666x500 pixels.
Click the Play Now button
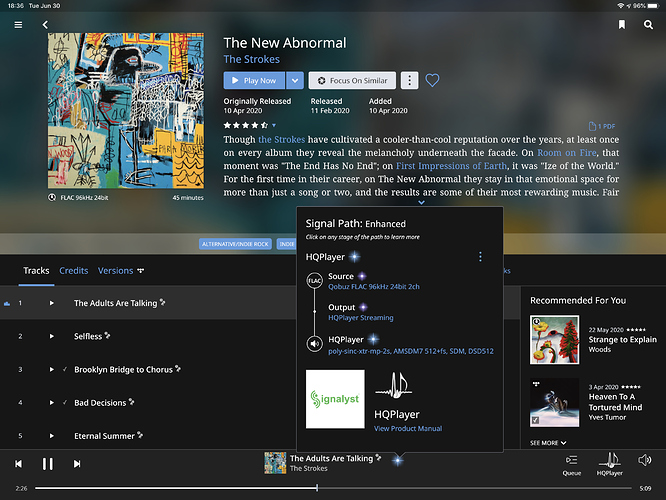254,80
